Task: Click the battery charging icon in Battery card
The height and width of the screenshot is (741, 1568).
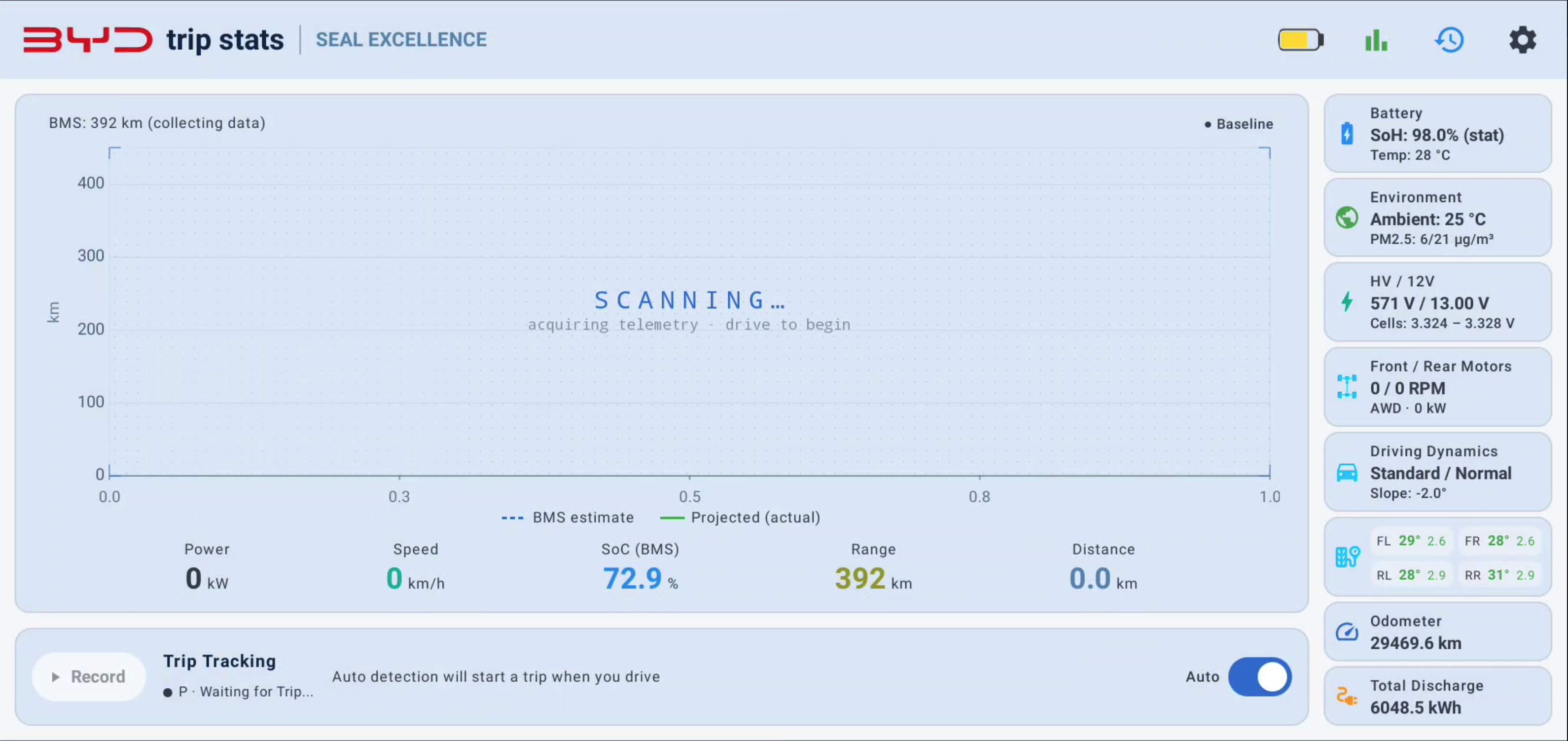Action: pos(1347,133)
